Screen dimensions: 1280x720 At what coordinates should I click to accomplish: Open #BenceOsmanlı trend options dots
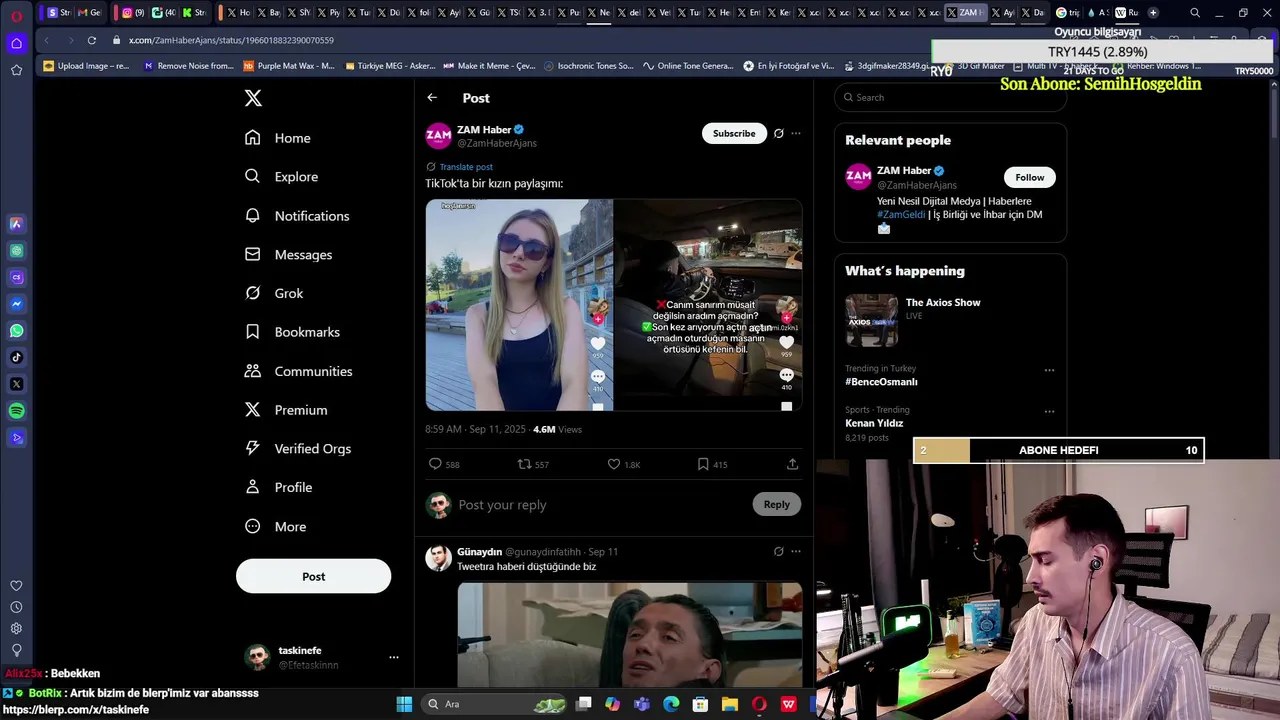1049,370
